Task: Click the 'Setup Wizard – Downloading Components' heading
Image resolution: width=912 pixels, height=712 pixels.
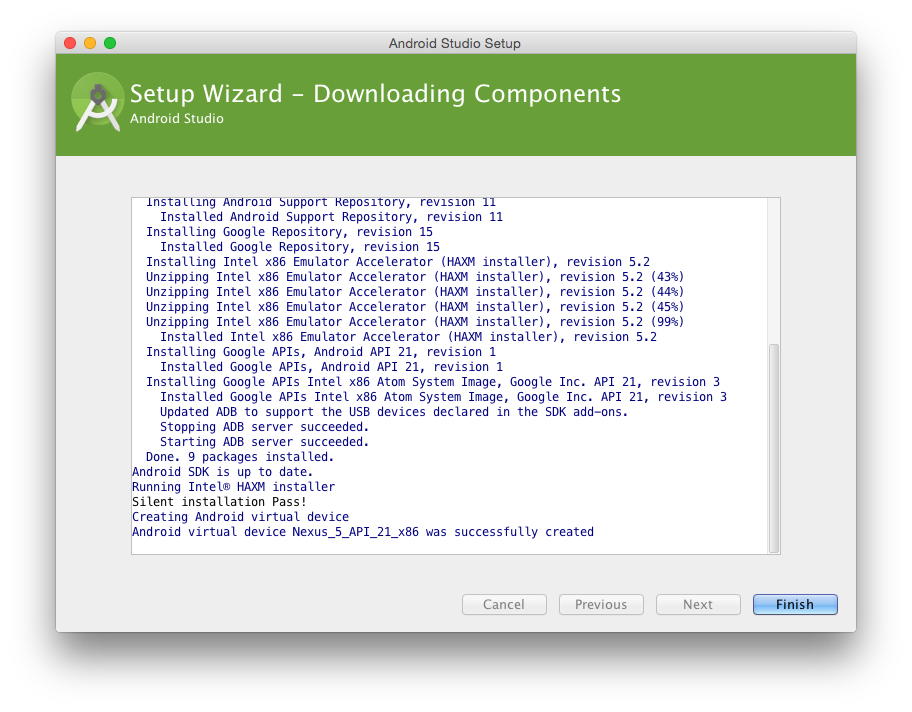Action: click(x=375, y=94)
